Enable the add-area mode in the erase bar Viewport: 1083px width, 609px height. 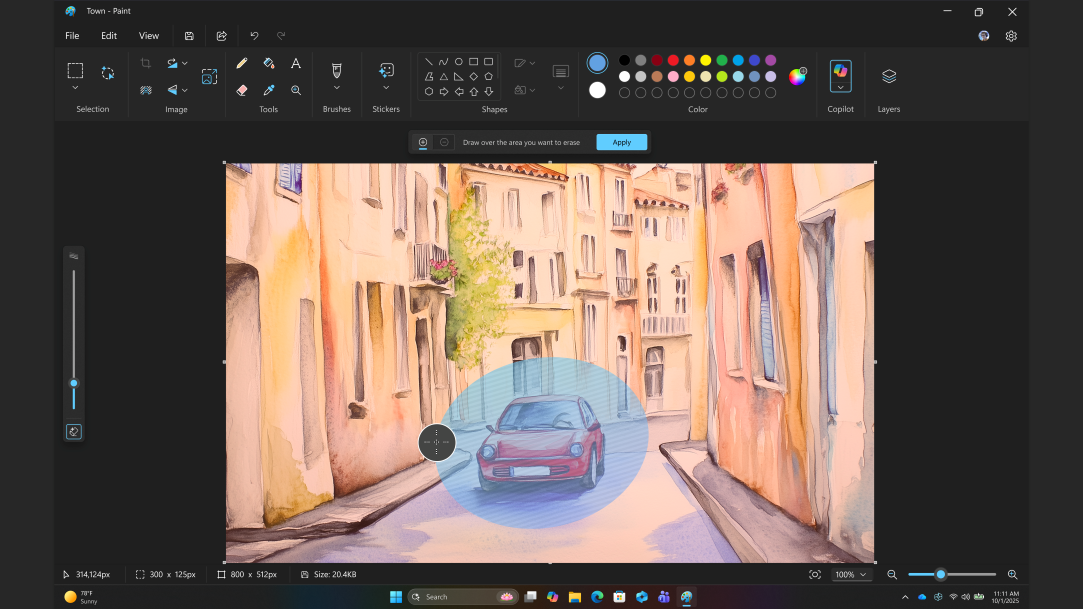(x=422, y=142)
